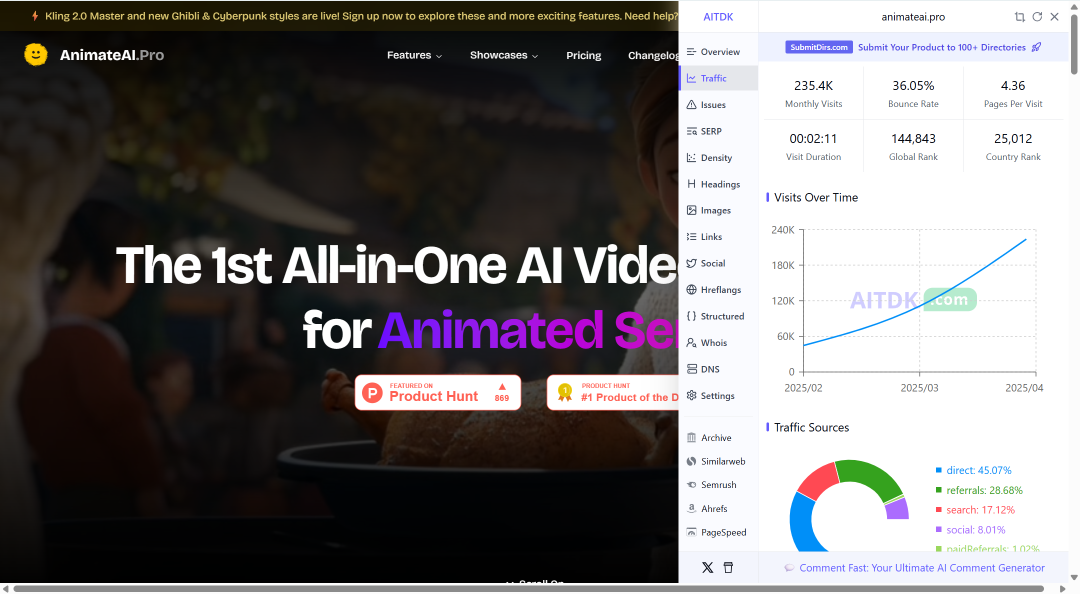Open the Comment Fast AI Comment Generator link
The height and width of the screenshot is (594, 1080).
[922, 568]
